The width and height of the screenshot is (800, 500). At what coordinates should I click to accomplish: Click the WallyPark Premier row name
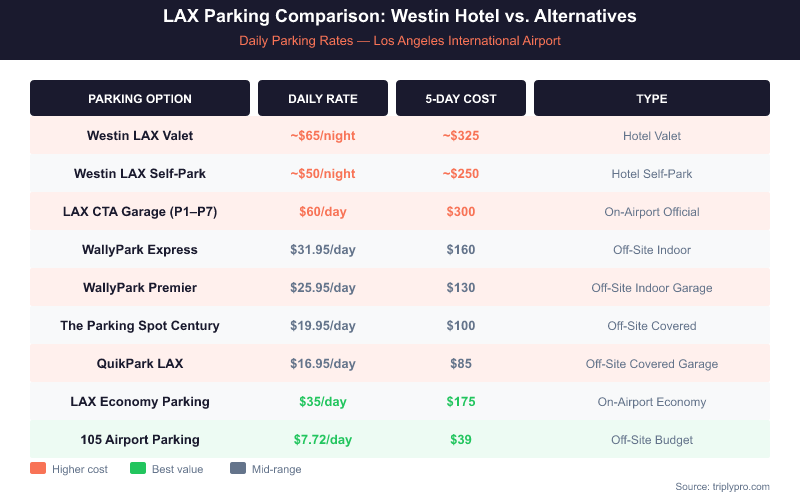coord(140,288)
